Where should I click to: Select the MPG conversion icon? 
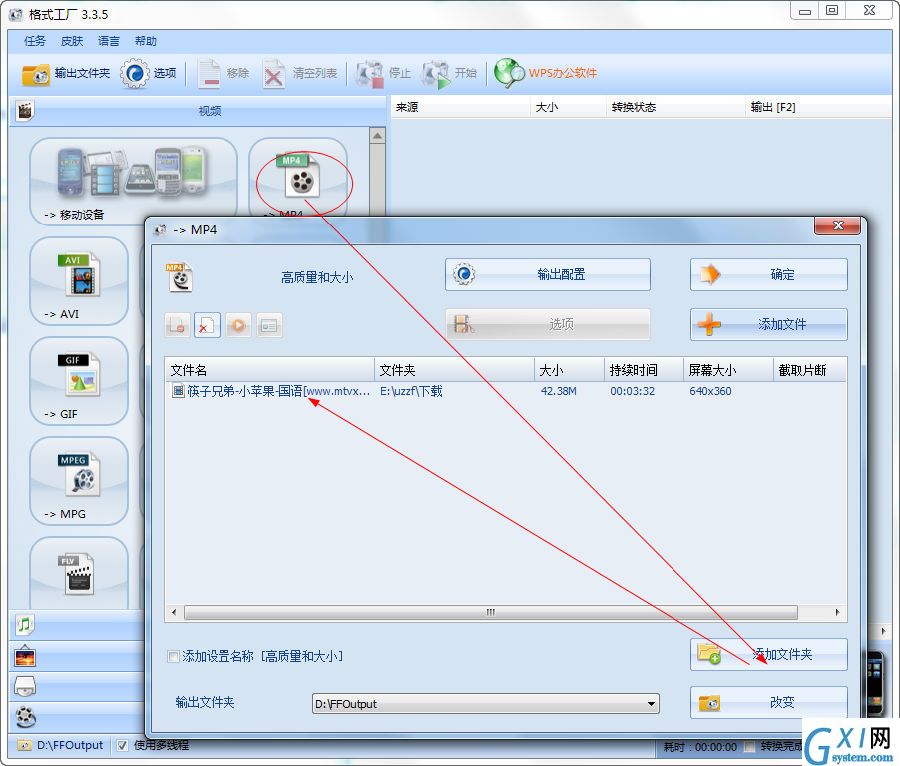coord(79,481)
